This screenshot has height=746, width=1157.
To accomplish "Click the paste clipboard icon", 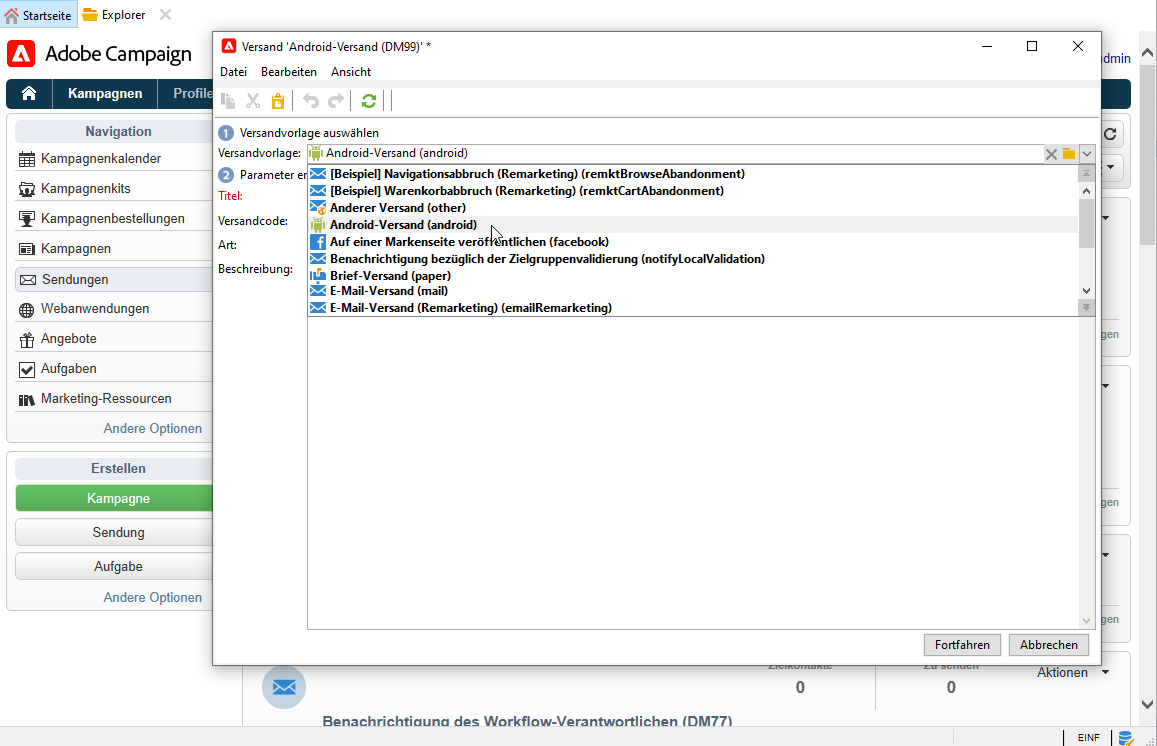I will (277, 100).
